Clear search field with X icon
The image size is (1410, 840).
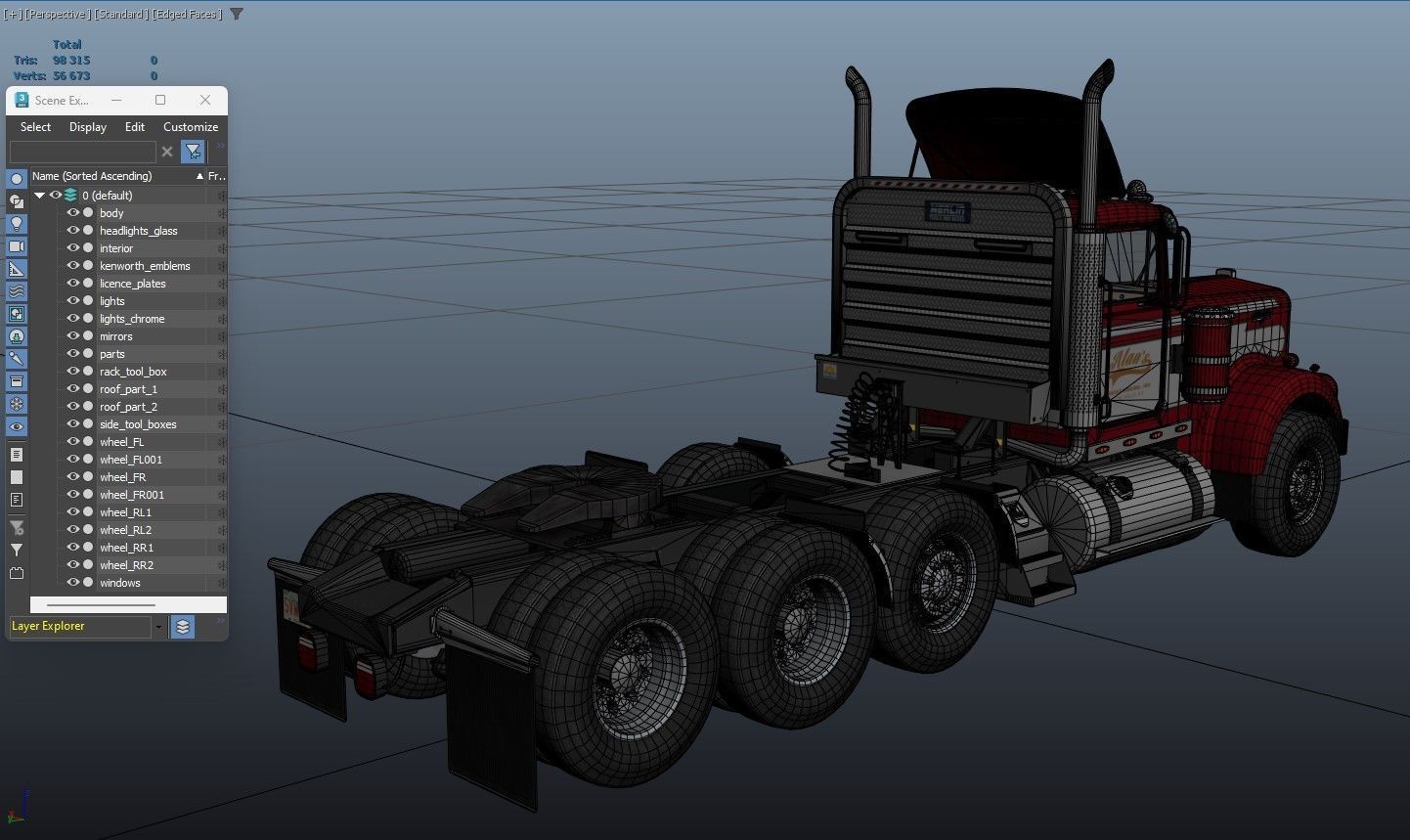tap(167, 152)
